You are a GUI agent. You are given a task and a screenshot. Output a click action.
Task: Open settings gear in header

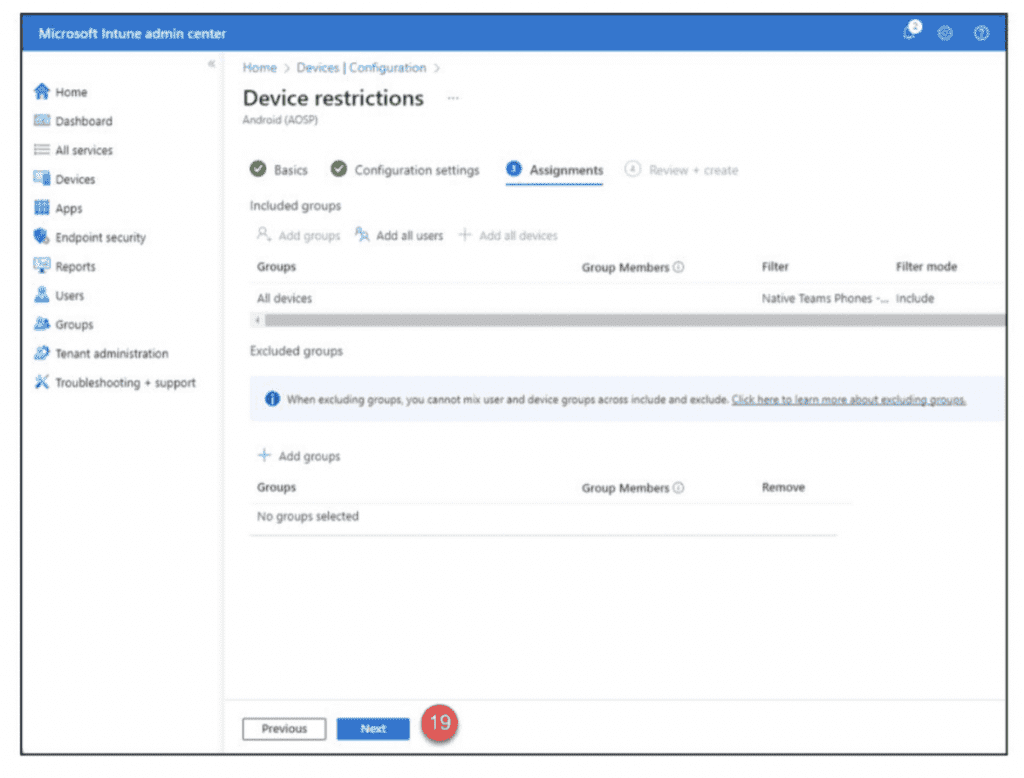[x=945, y=33]
